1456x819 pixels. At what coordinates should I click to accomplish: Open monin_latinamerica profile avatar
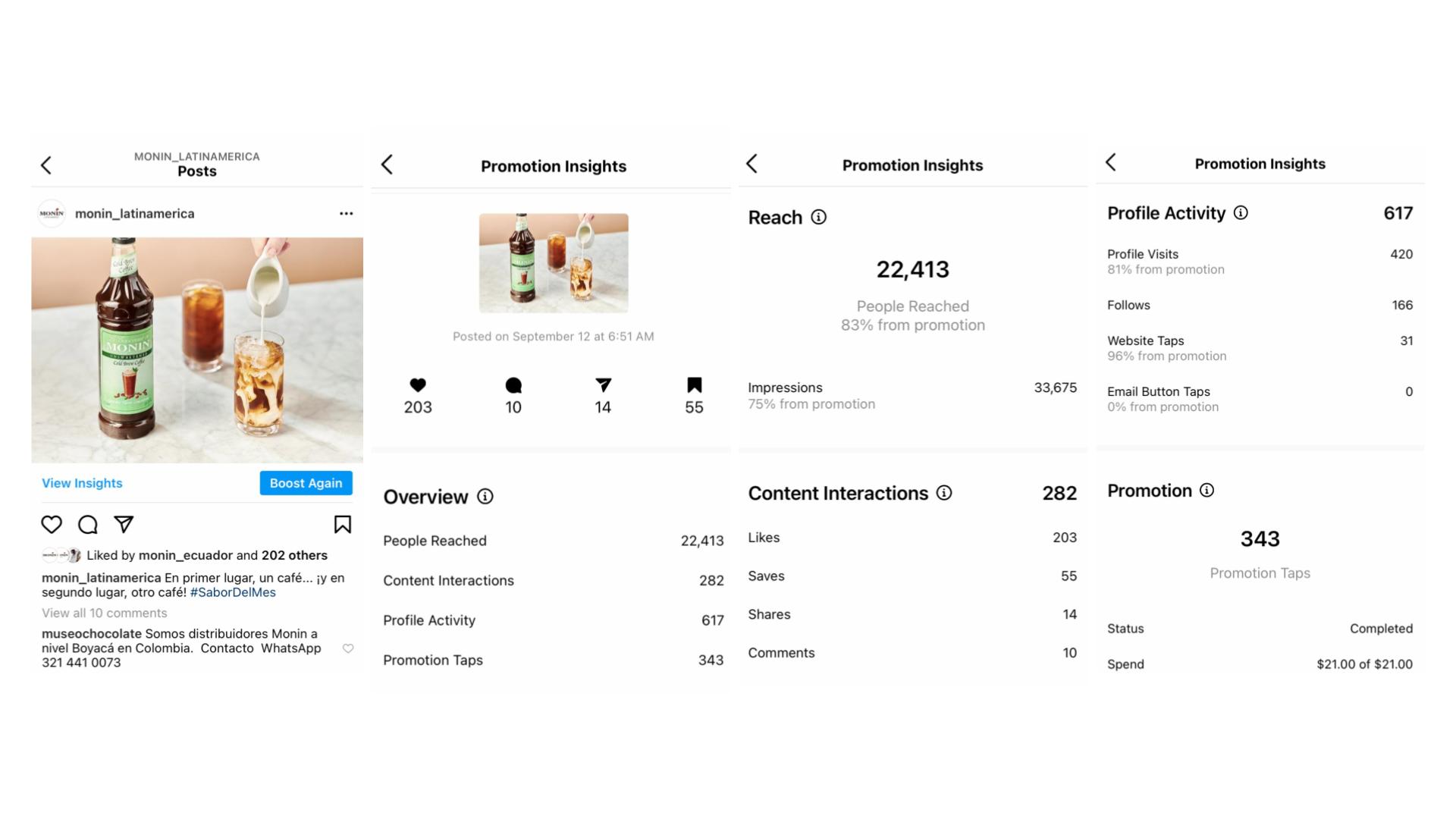[52, 214]
